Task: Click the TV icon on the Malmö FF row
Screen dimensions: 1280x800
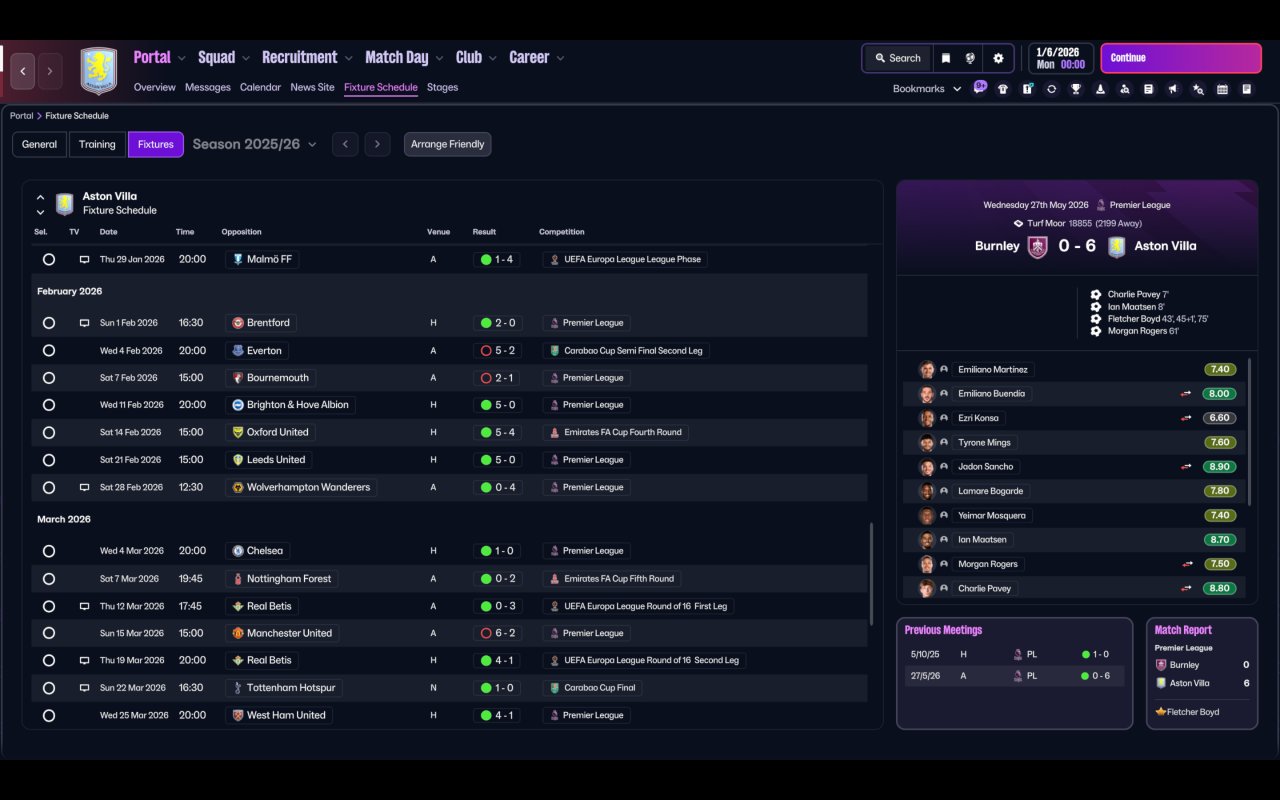Action: (x=84, y=259)
